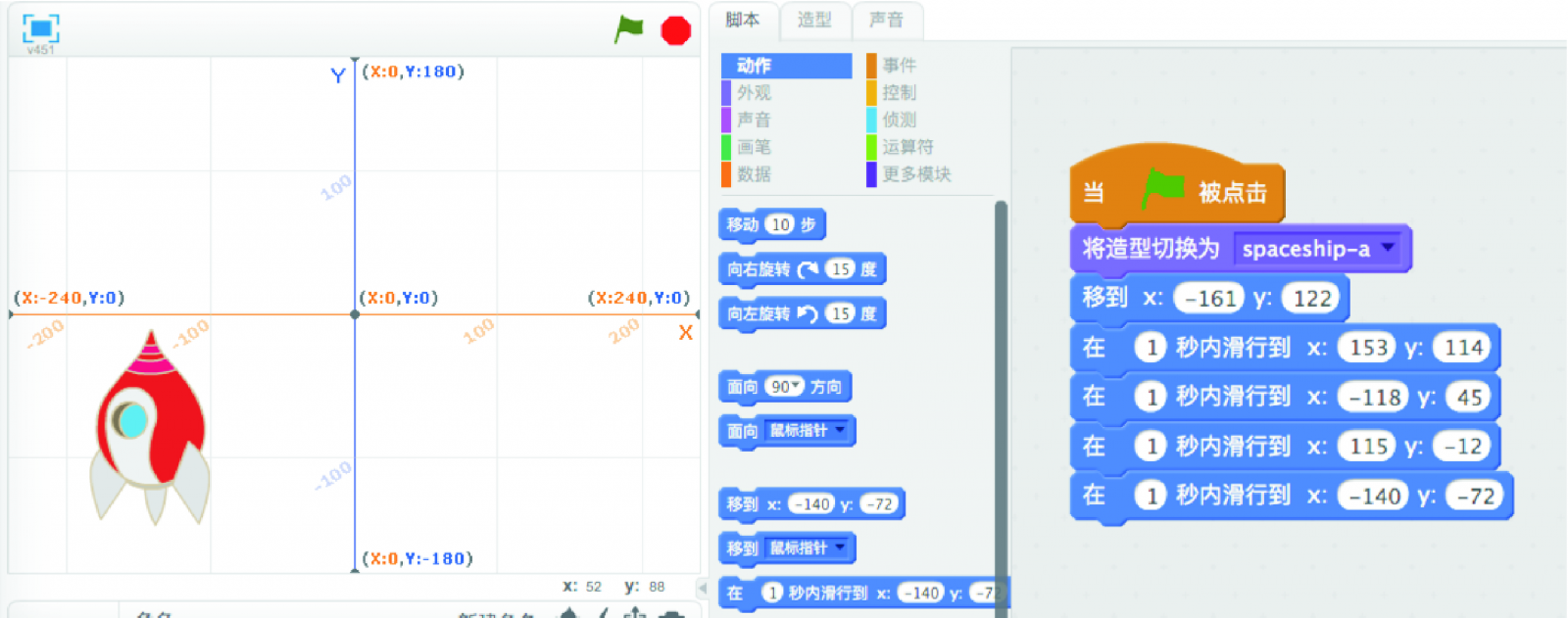Open the 造型 tab

(x=813, y=20)
